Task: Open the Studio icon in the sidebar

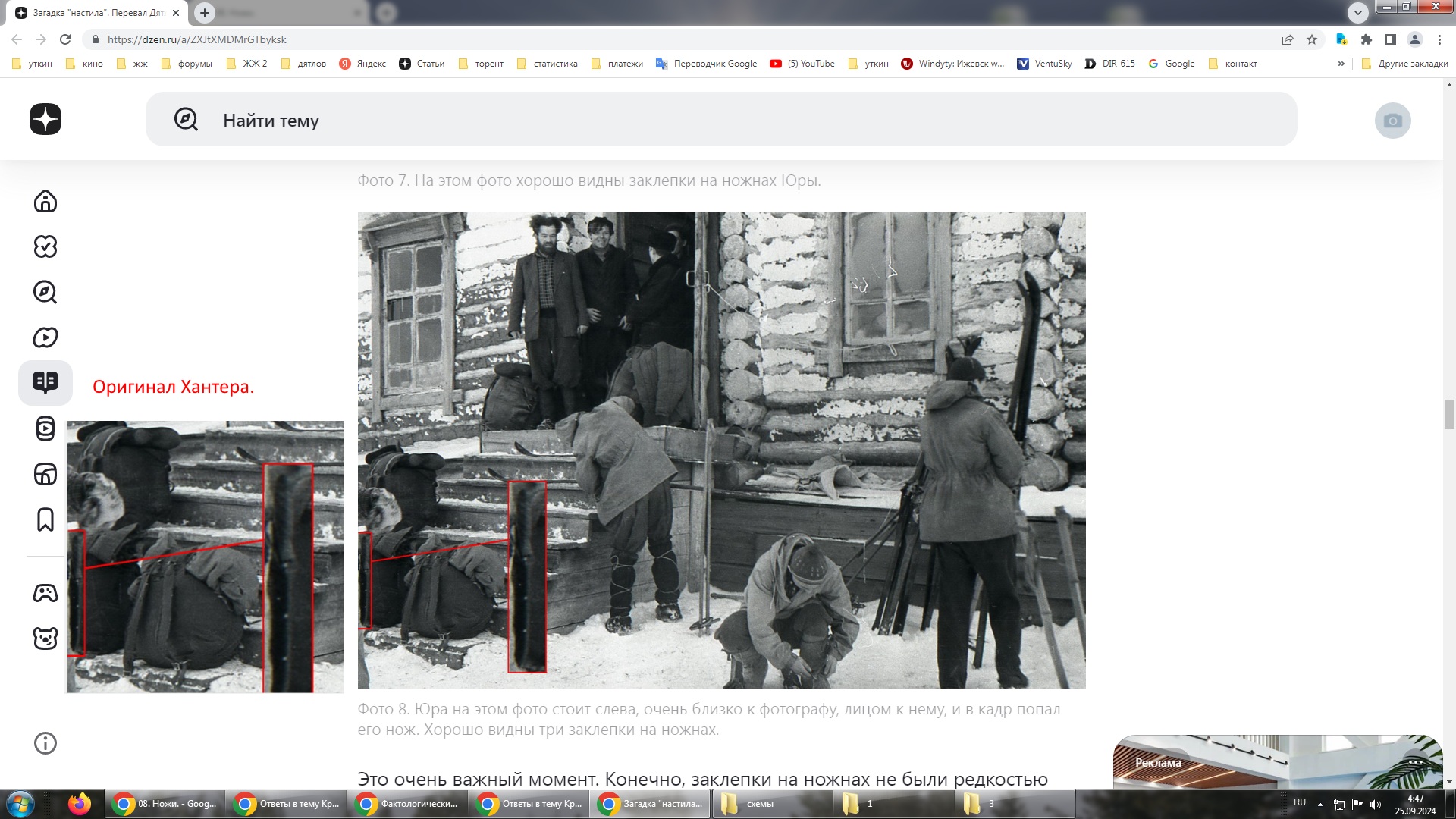Action: [x=45, y=474]
